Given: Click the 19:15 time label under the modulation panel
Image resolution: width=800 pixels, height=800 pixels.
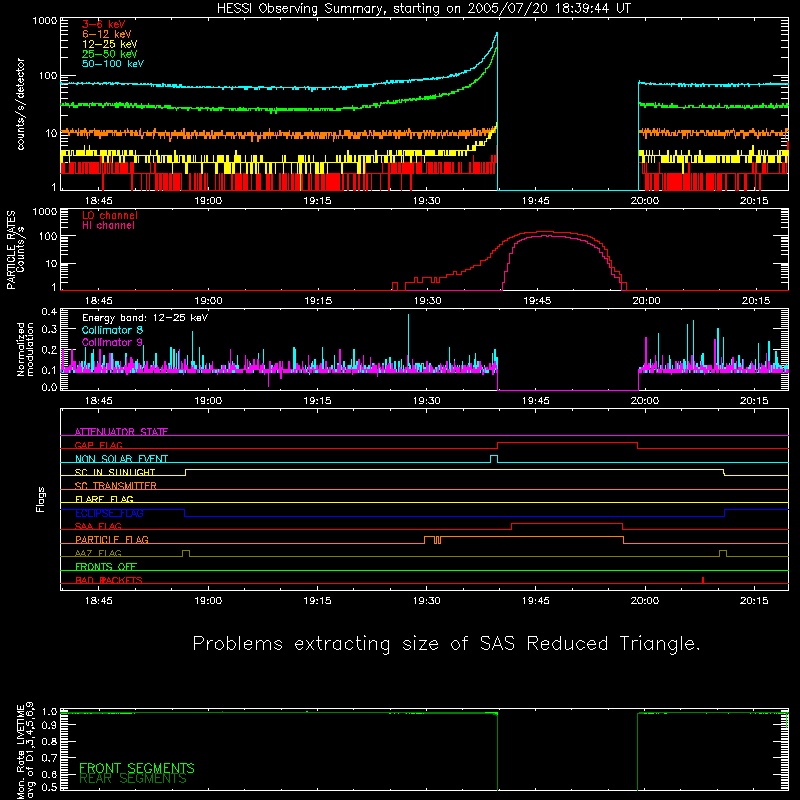Looking at the screenshot, I should click(317, 401).
